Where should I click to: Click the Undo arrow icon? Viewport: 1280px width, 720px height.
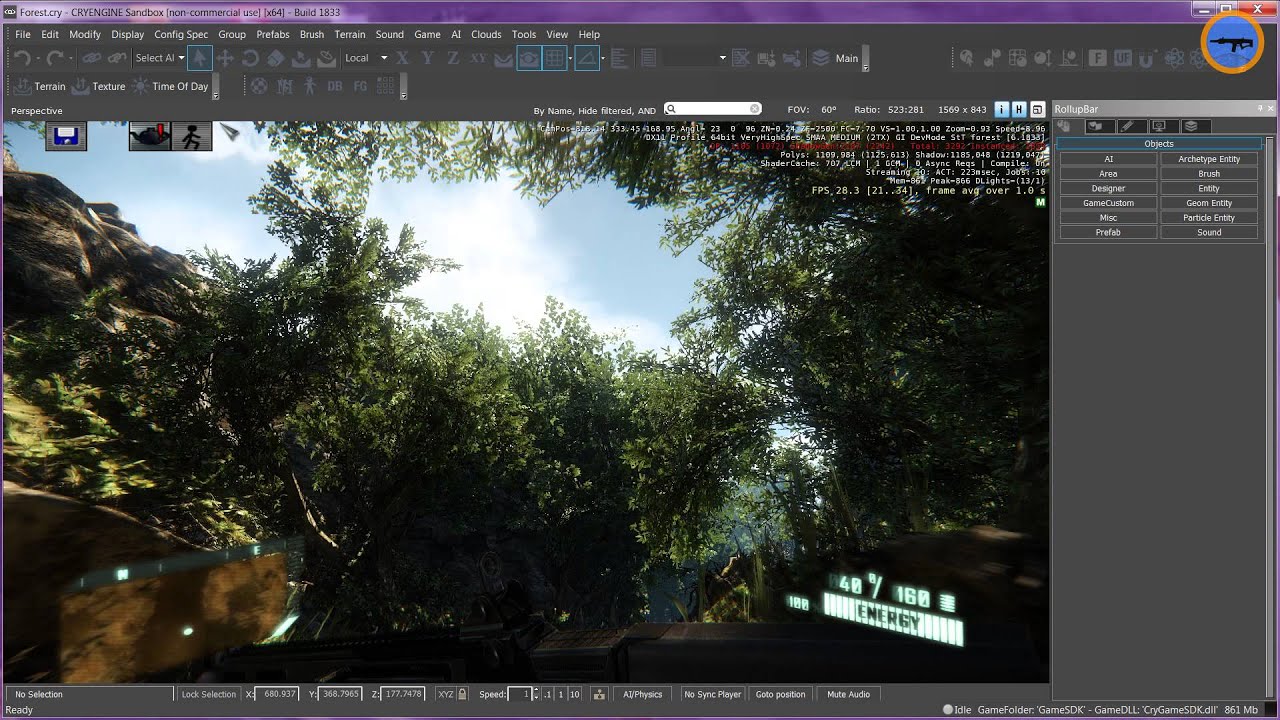(x=21, y=58)
